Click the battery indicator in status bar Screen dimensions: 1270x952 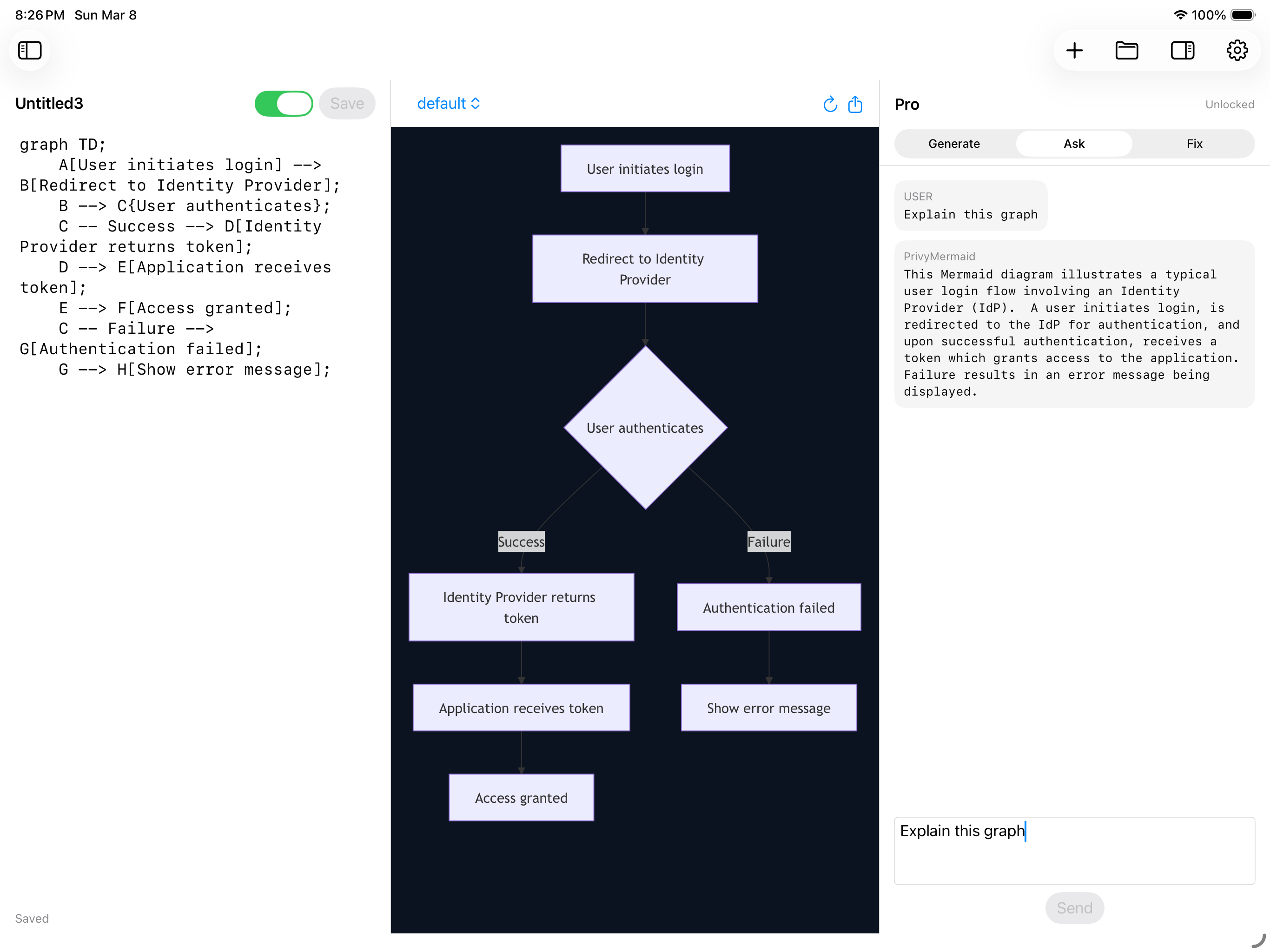1243,15
